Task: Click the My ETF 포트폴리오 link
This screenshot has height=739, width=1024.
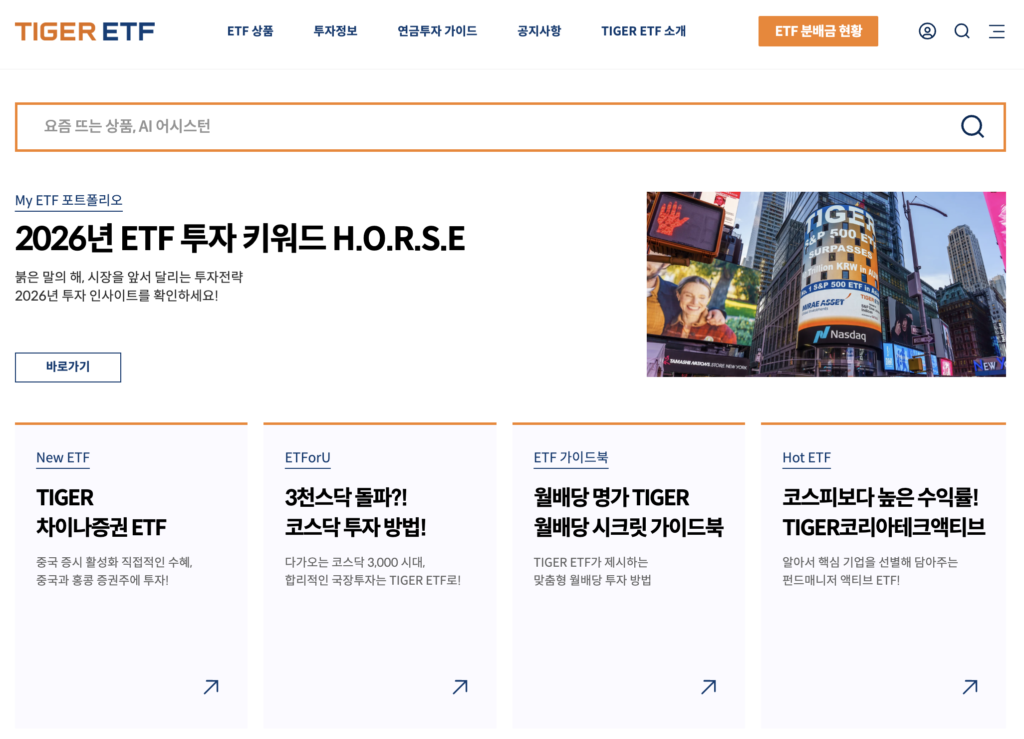Action: [x=68, y=200]
